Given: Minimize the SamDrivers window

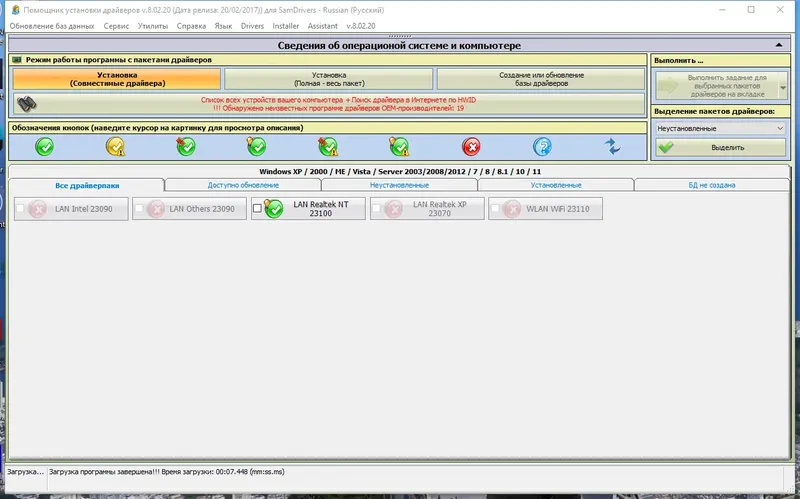Looking at the screenshot, I should coord(722,10).
